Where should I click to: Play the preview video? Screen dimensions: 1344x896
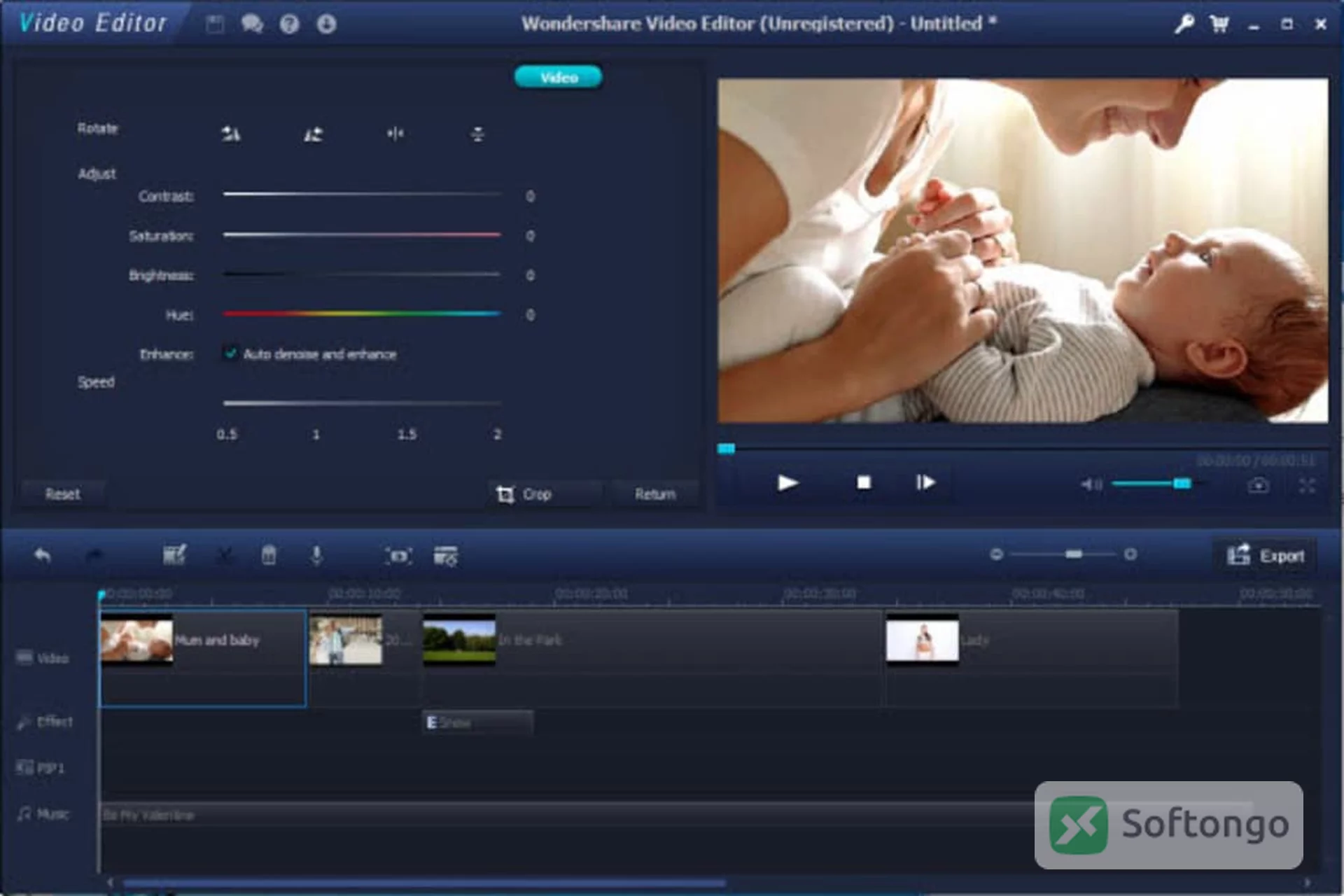(787, 483)
